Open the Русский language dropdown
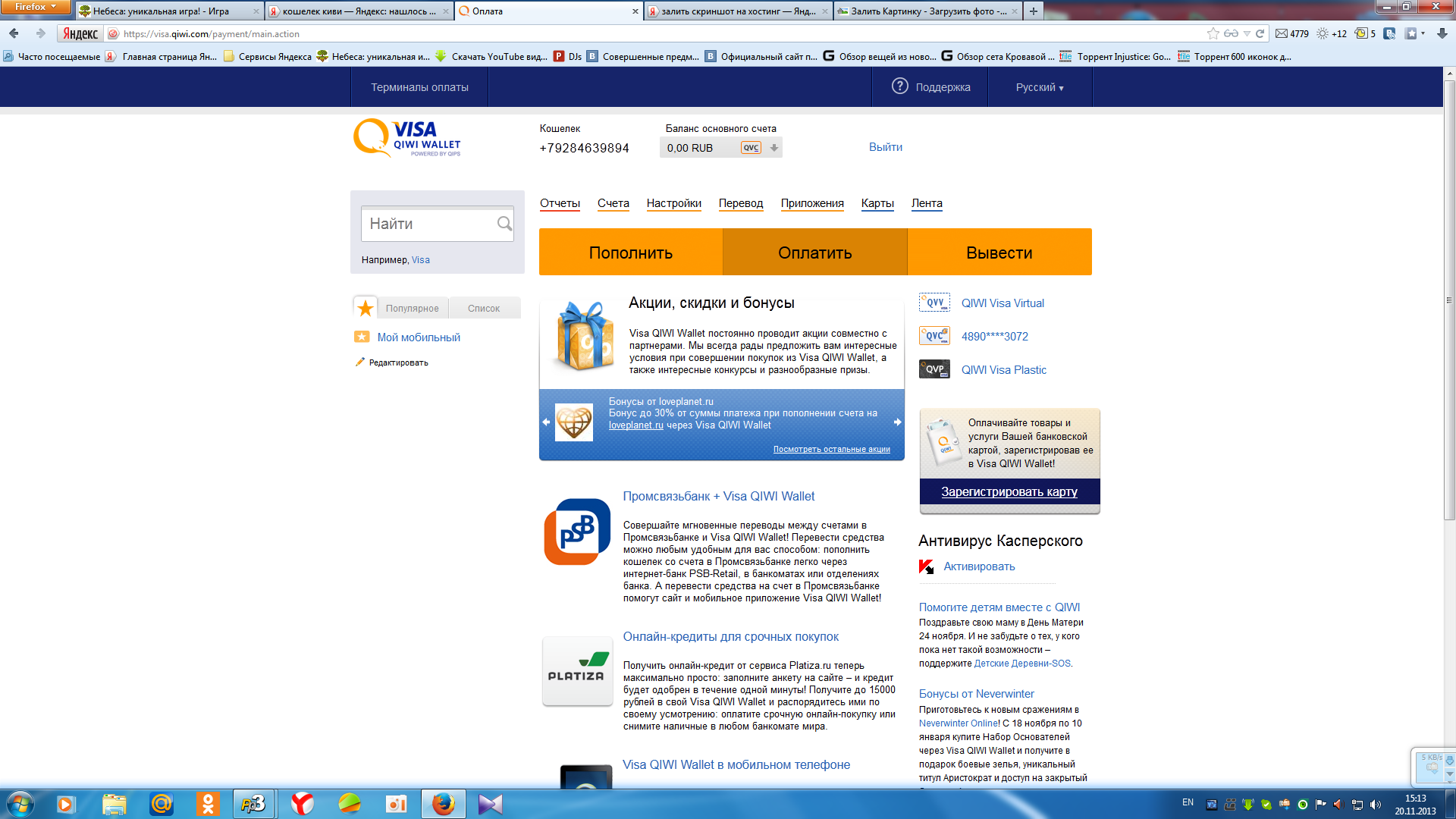This screenshot has height=819, width=1456. point(1040,87)
